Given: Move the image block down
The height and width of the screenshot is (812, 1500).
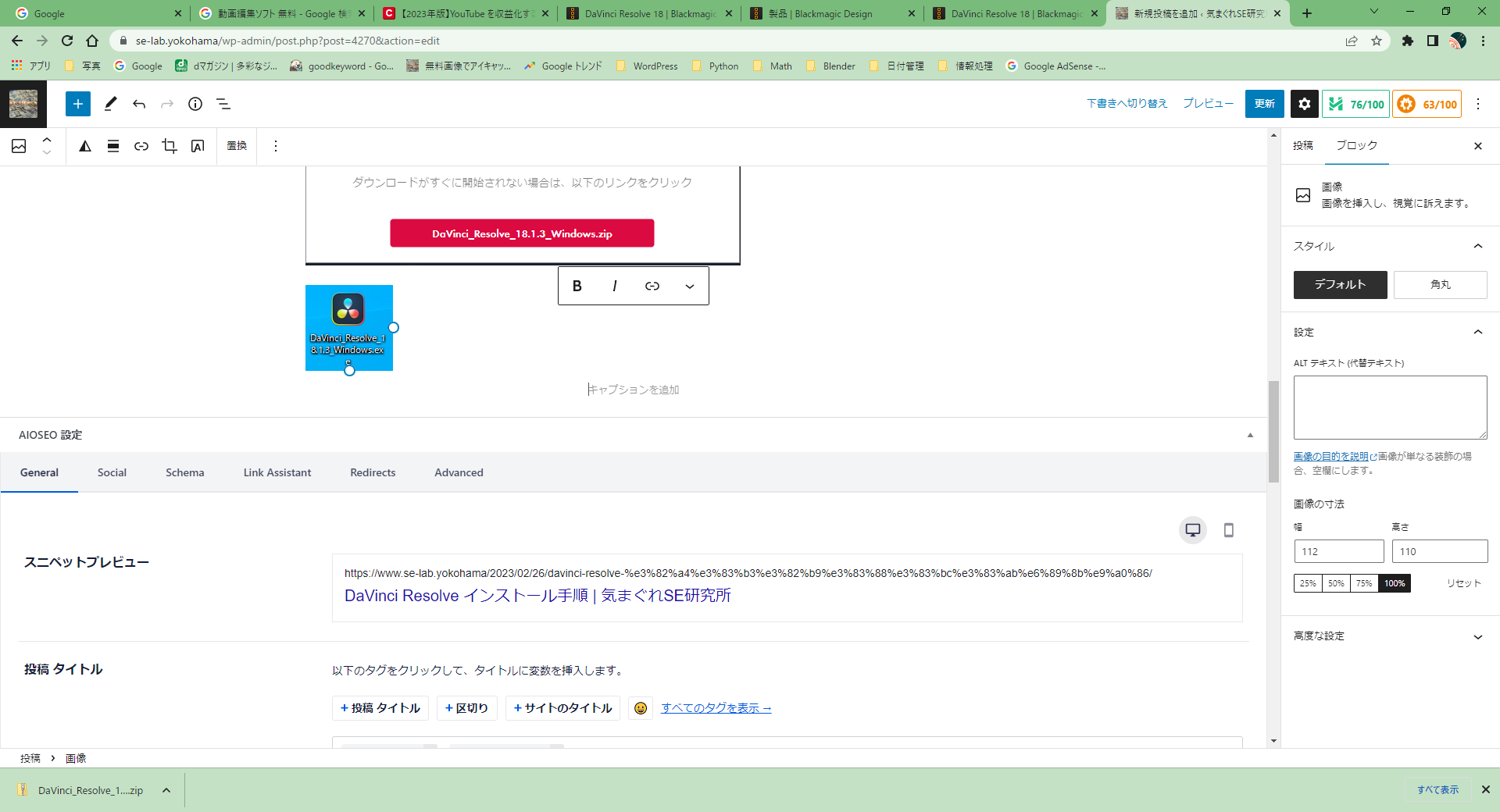Looking at the screenshot, I should tap(47, 152).
